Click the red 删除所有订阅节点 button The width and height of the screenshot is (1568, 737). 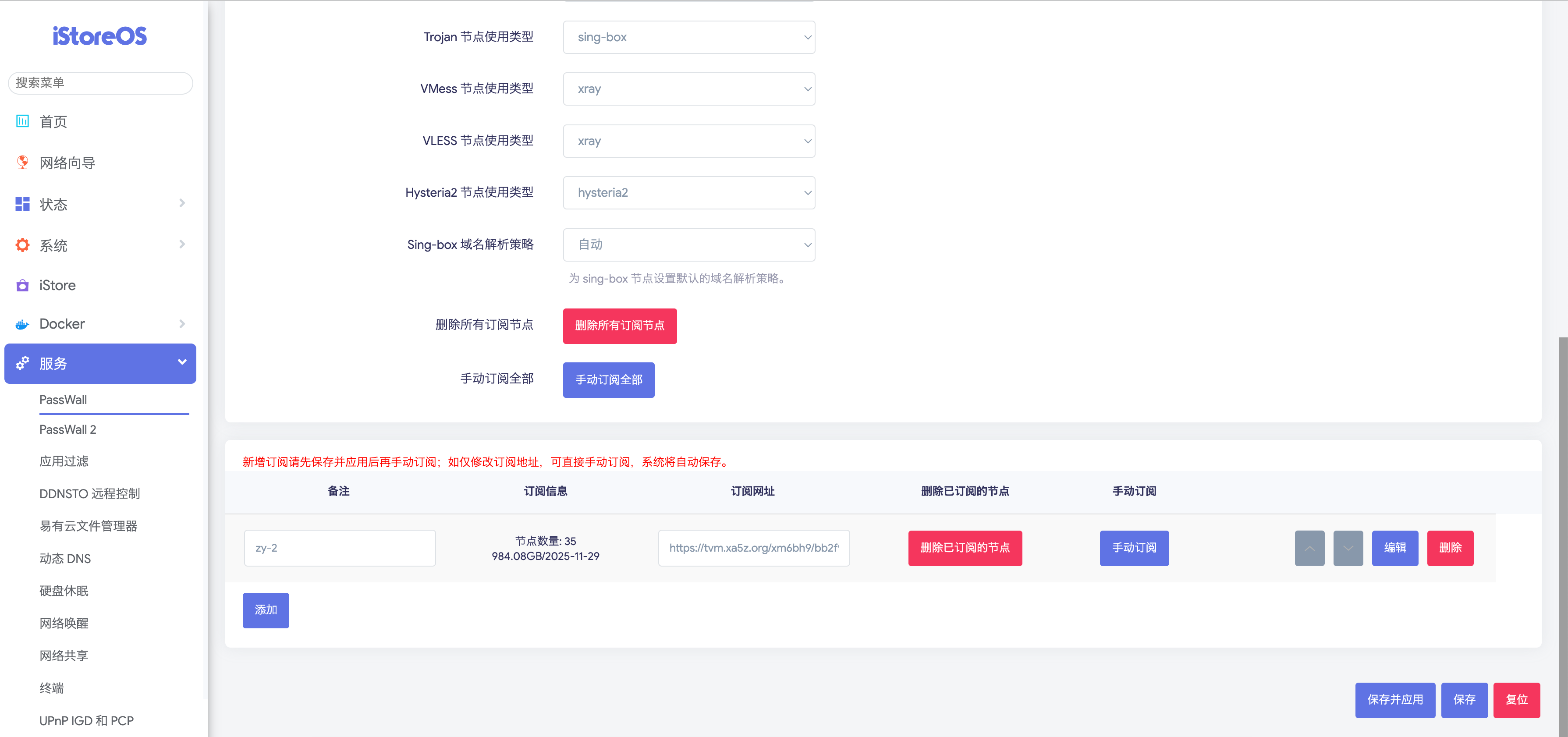[x=619, y=326]
